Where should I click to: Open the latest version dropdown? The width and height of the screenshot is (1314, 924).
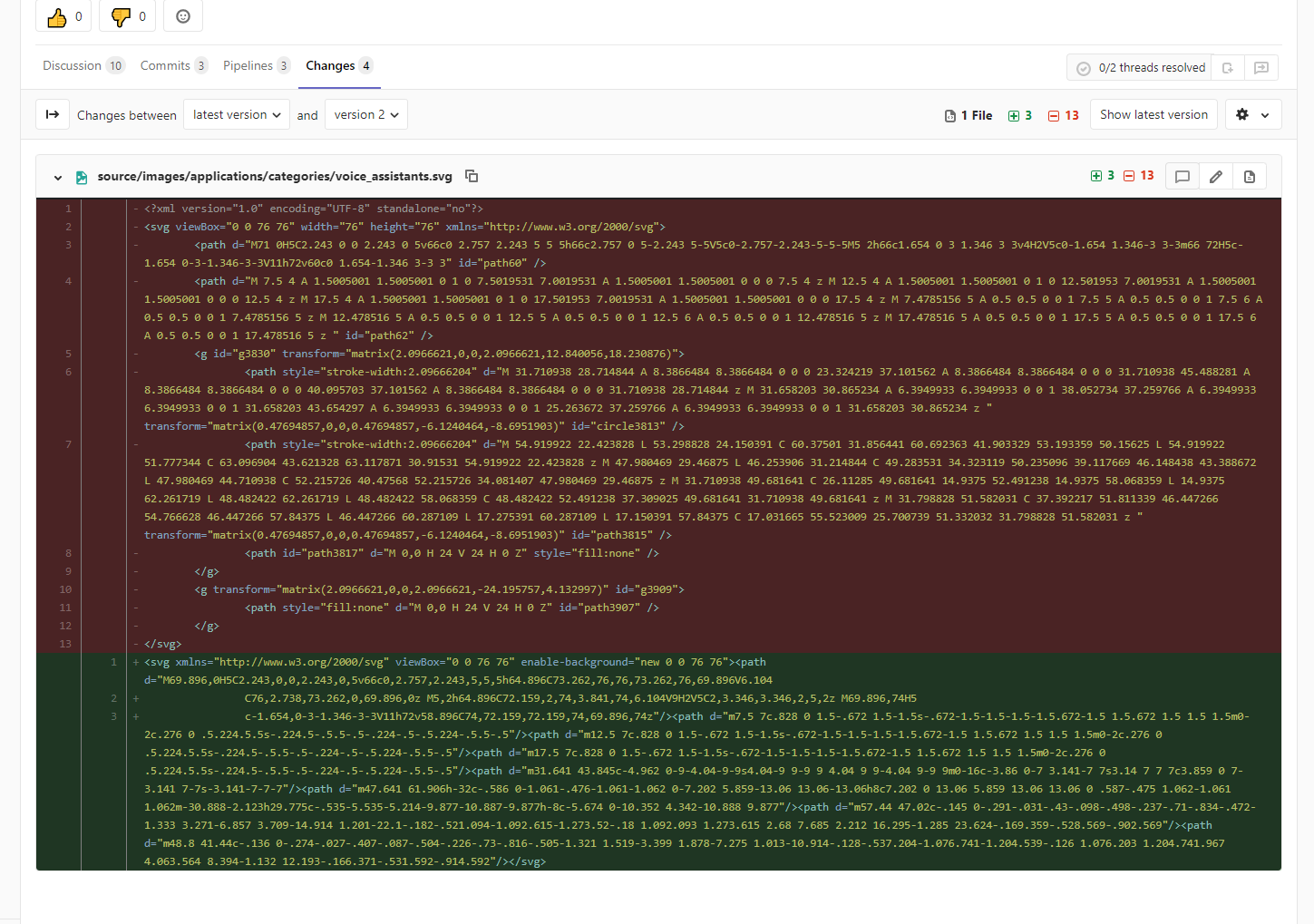point(236,114)
